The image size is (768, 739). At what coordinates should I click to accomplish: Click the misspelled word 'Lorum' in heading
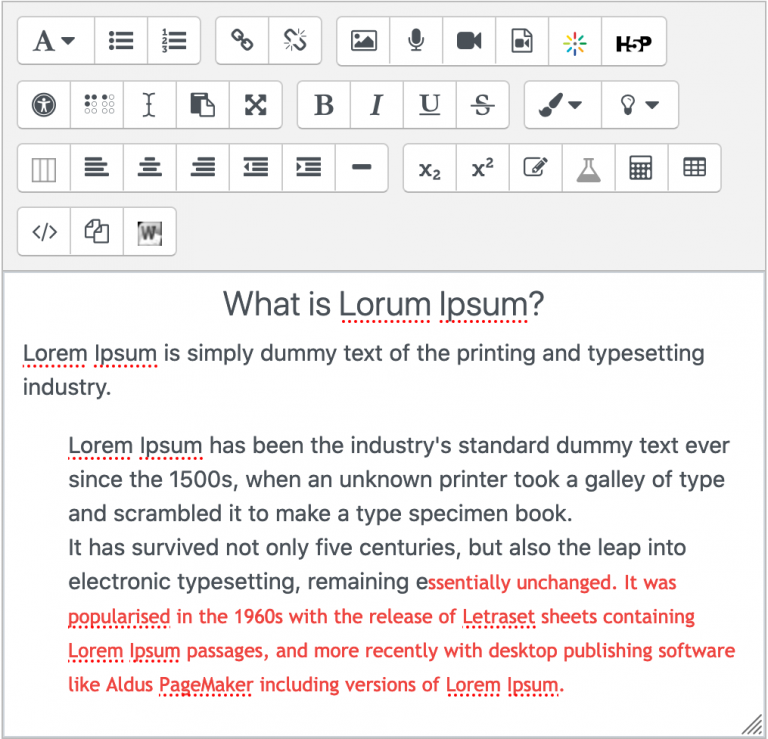(385, 304)
